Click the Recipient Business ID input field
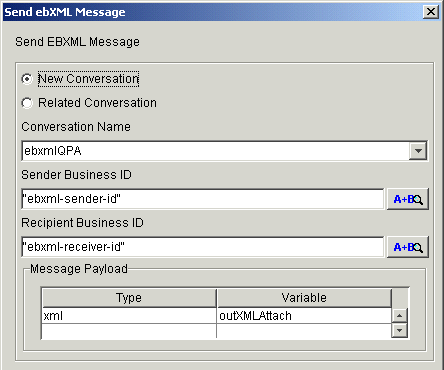444x370 pixels. 203,247
